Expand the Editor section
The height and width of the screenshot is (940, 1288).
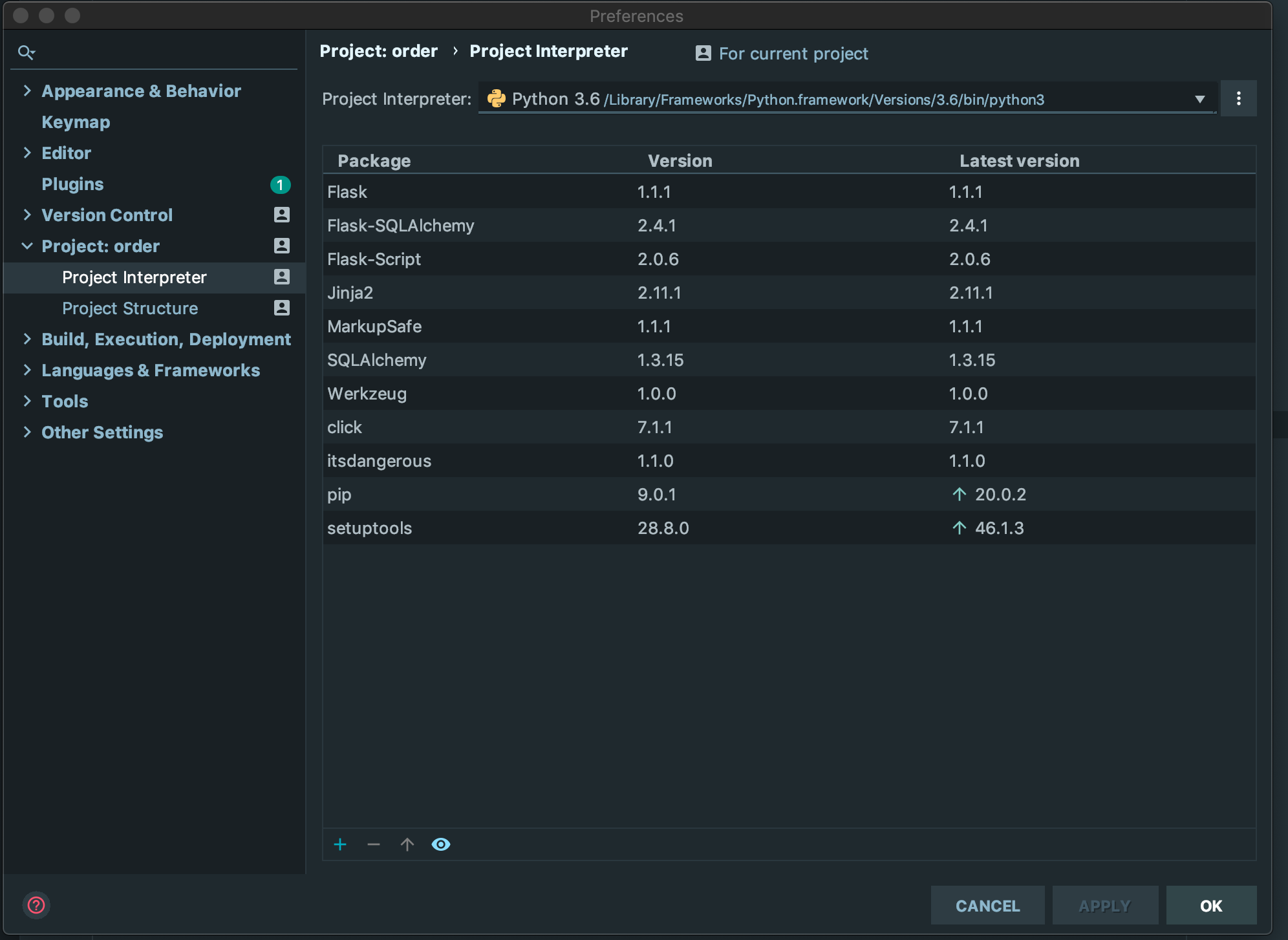tap(27, 153)
